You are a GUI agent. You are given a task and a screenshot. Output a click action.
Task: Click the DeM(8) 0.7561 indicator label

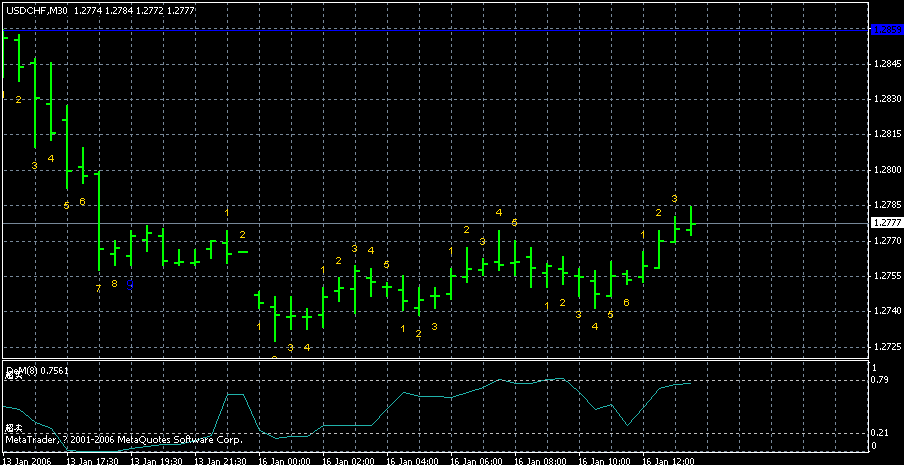coord(38,369)
